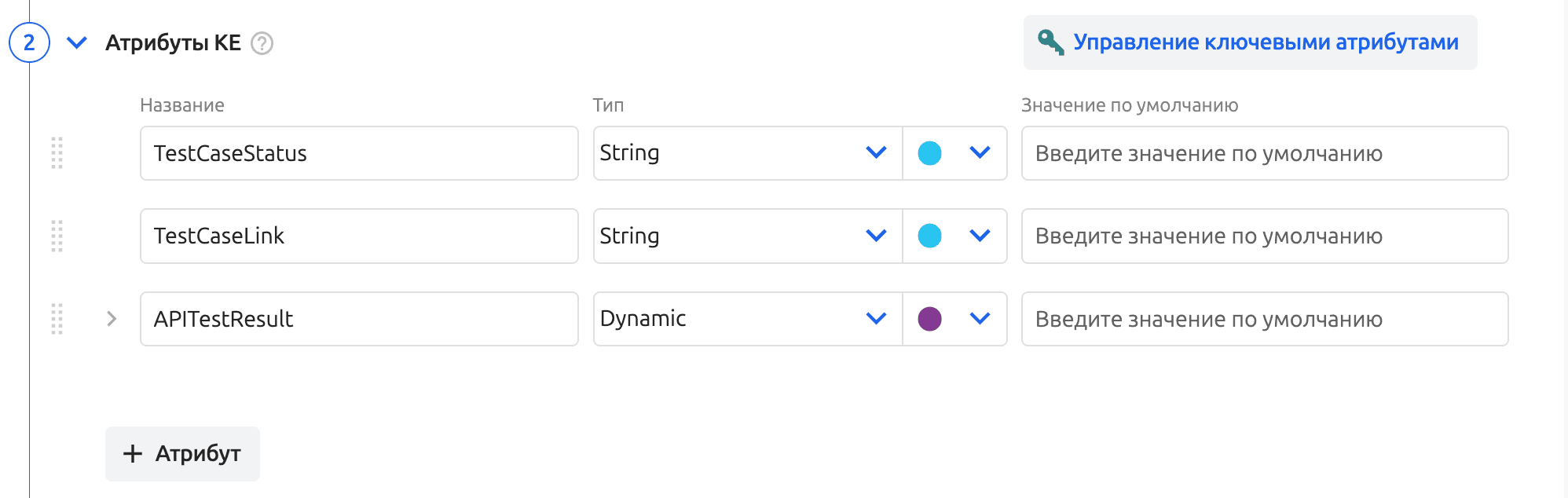Click the default value field for APITestResult
Image resolution: width=1568 pixels, height=498 pixels.
click(x=1264, y=319)
